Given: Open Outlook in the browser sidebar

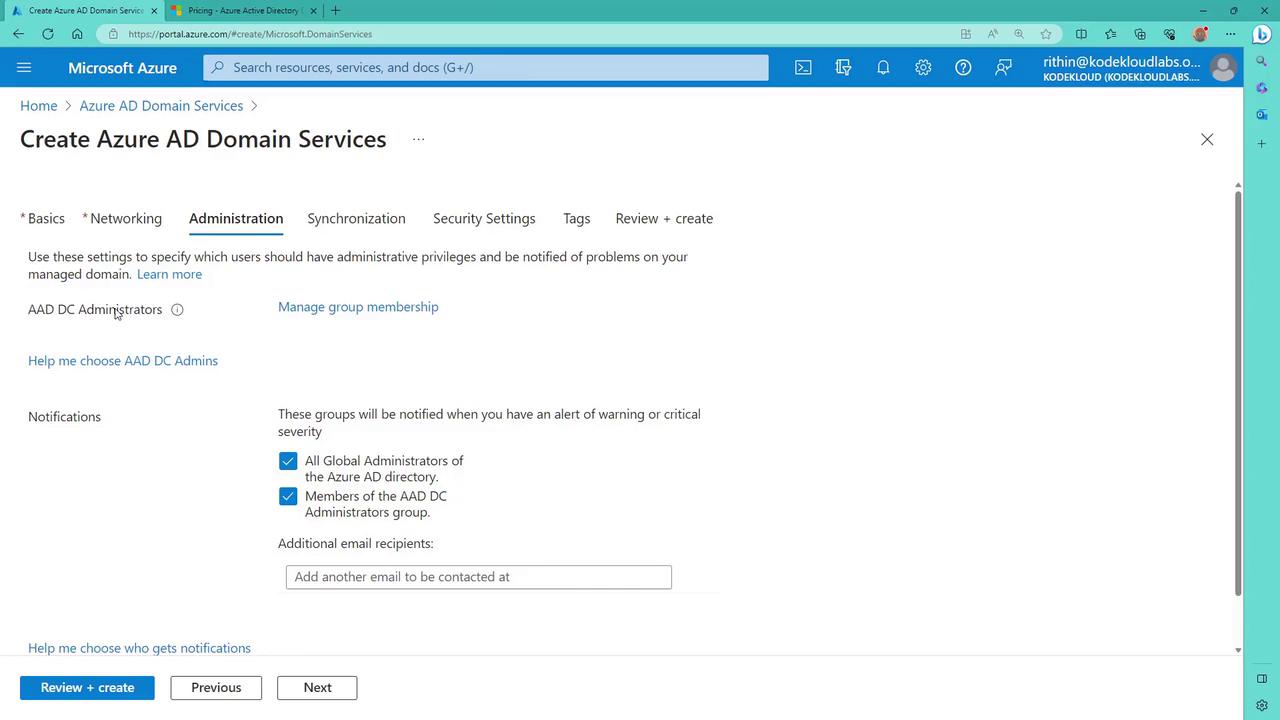Looking at the screenshot, I should (1262, 115).
